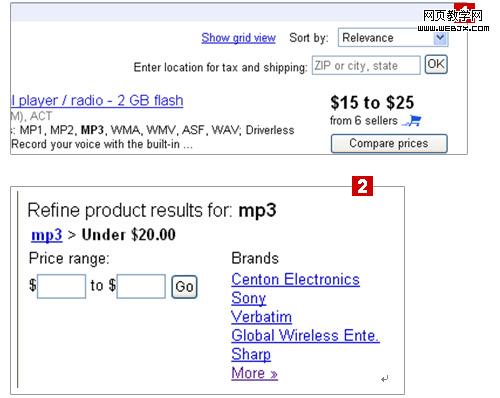Click the red number 2 marker

[x=362, y=186]
